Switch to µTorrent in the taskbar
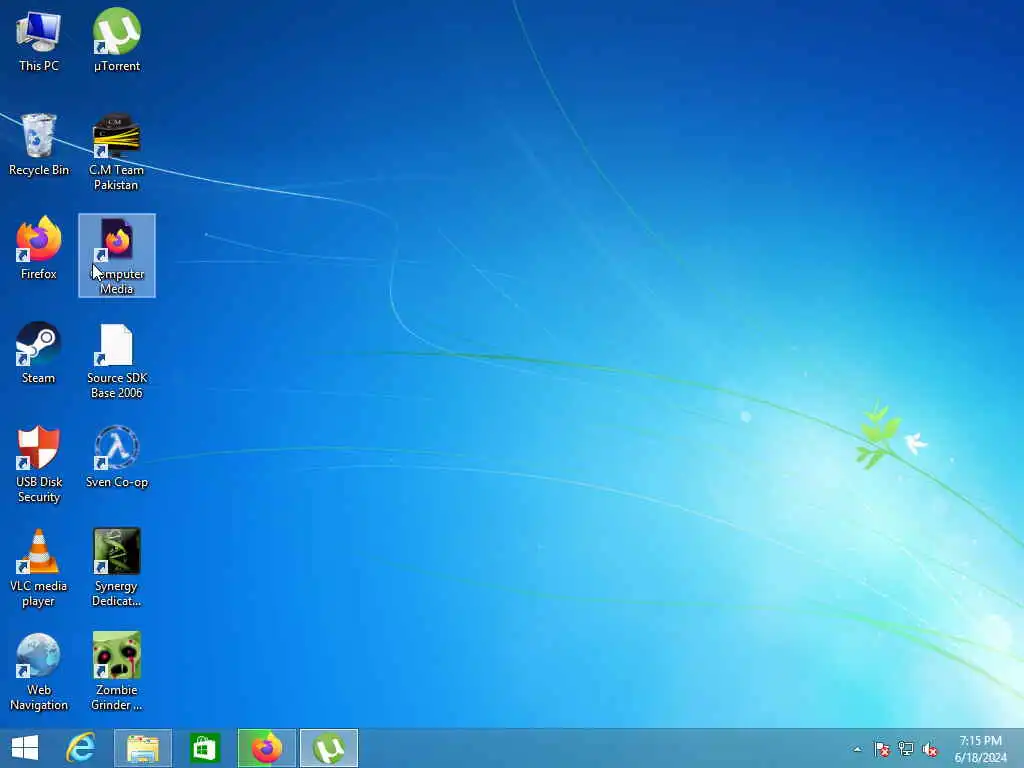Image resolution: width=1024 pixels, height=768 pixels. (x=329, y=748)
